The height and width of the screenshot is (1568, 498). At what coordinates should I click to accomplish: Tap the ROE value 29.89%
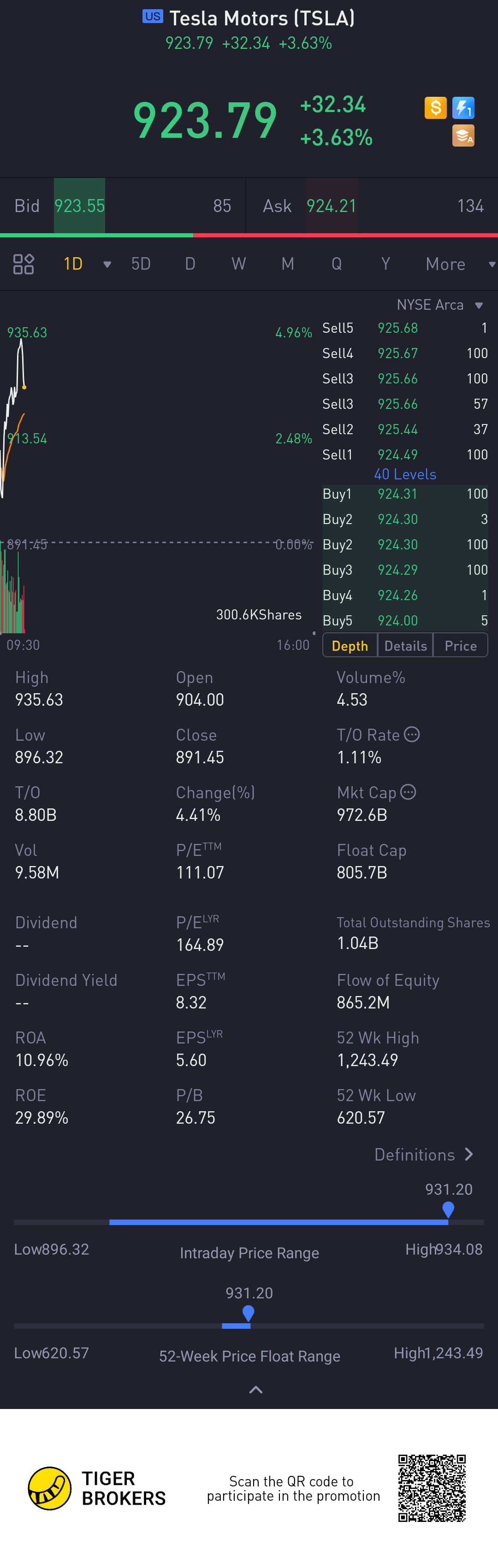41,1118
